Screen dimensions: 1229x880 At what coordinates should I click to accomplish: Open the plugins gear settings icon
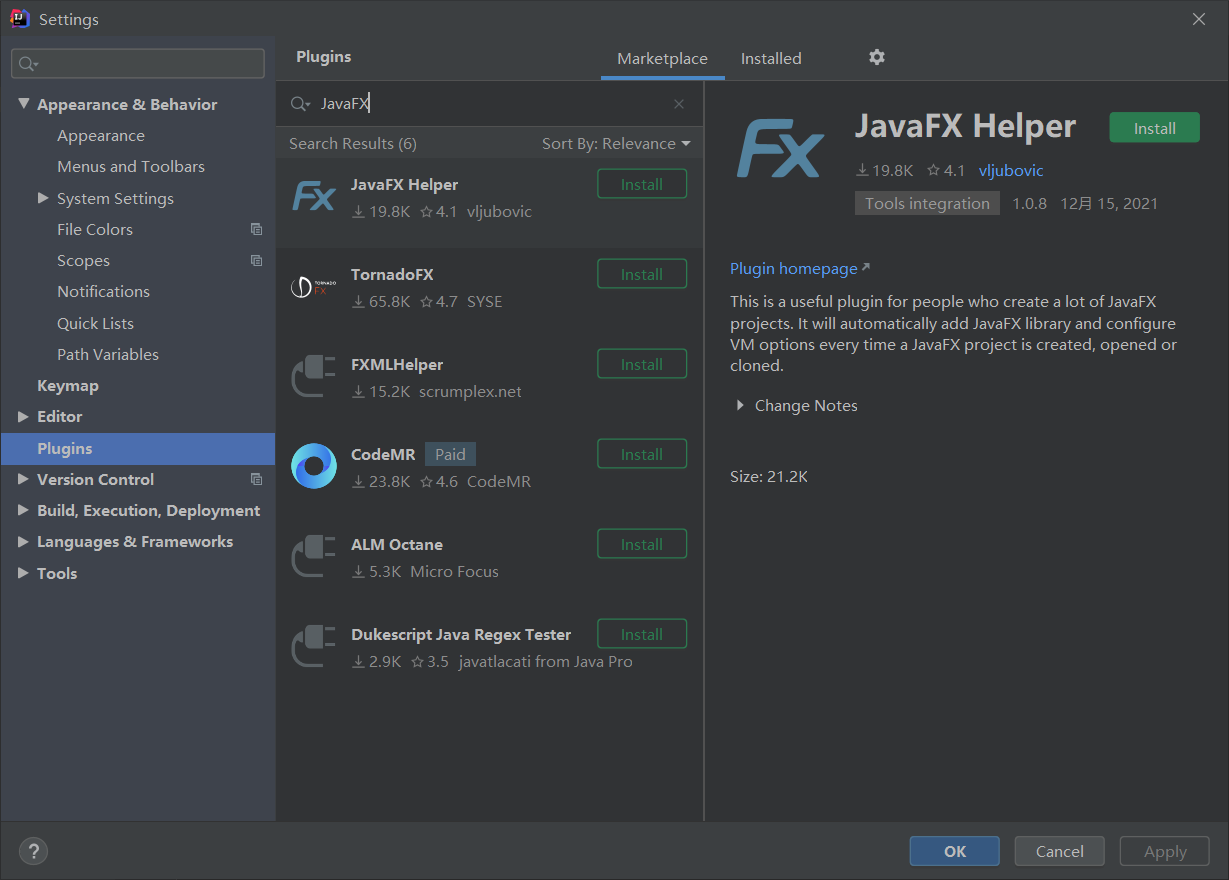click(x=877, y=57)
